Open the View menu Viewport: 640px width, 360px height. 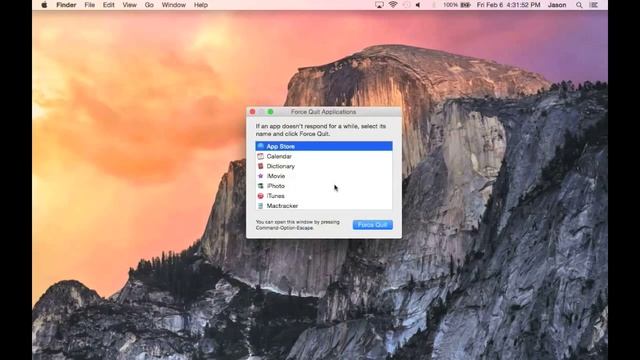129,5
